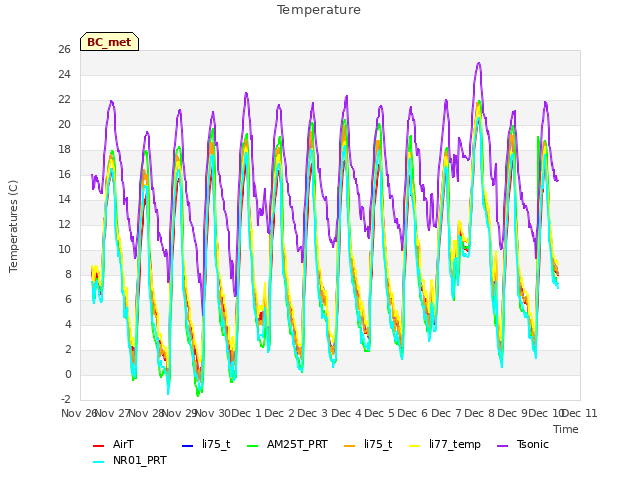Click the y-axis tick label 24
The height and width of the screenshot is (480, 640).
pyautogui.click(x=64, y=74)
